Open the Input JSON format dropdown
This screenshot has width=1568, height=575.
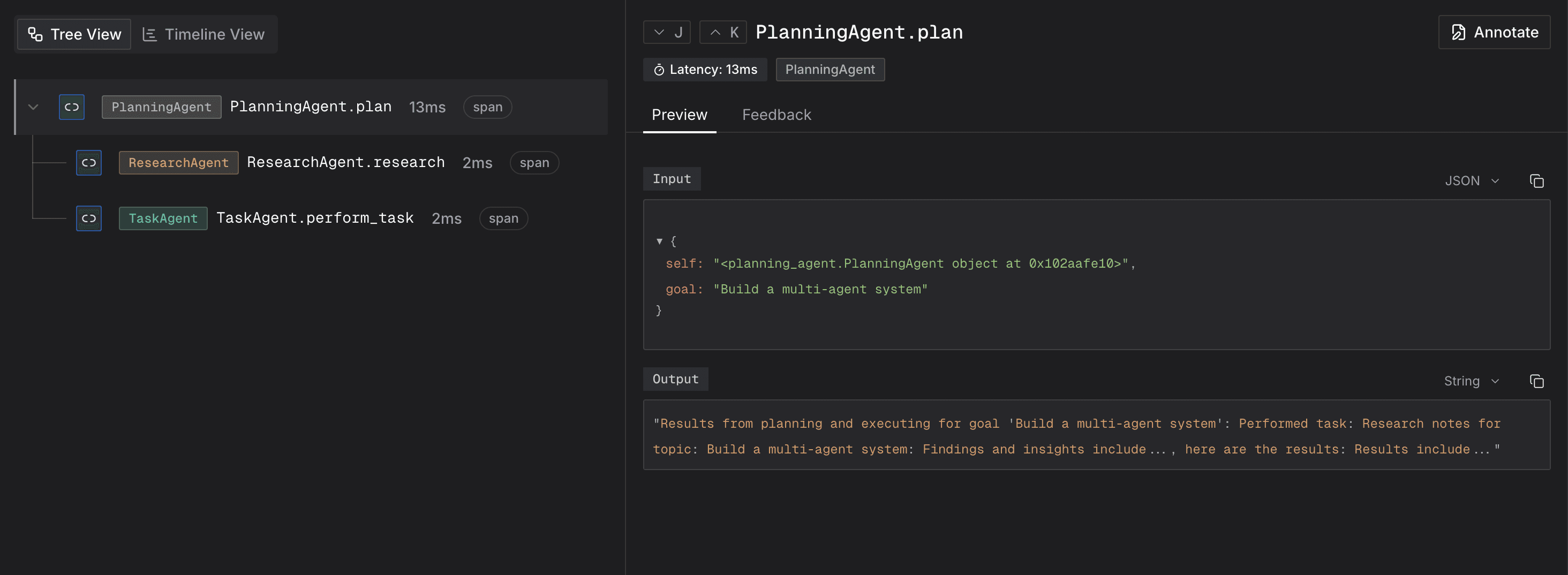(1471, 181)
